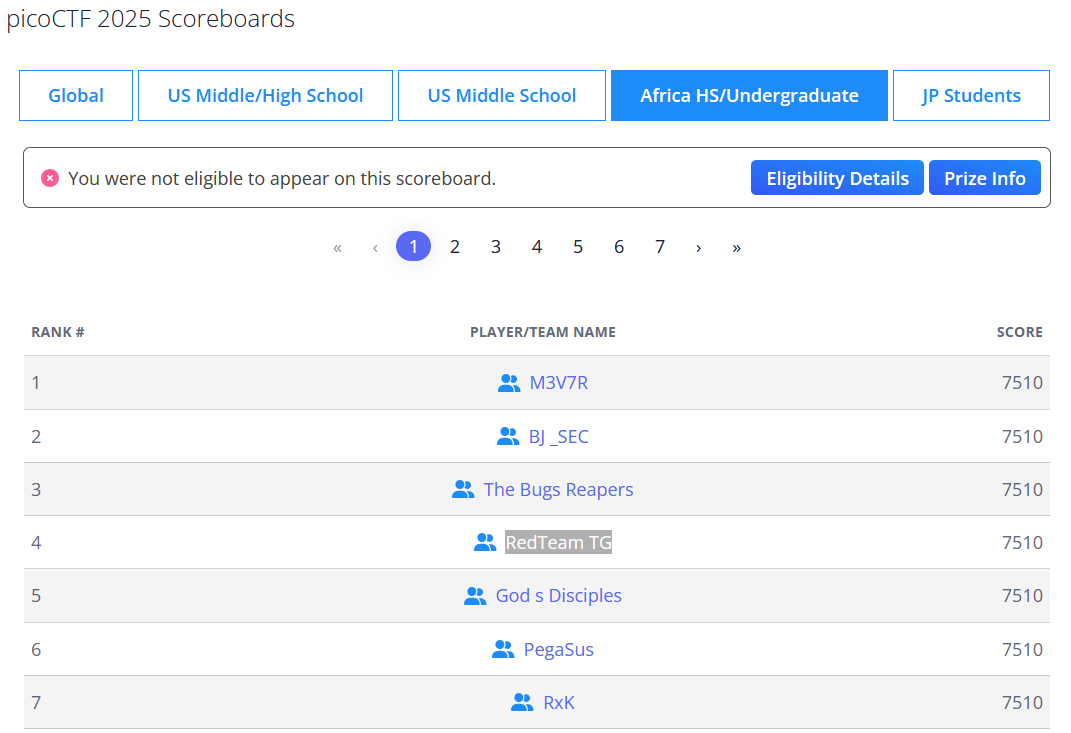Go to page 7
Viewport: 1071px width, 733px height.
point(660,247)
